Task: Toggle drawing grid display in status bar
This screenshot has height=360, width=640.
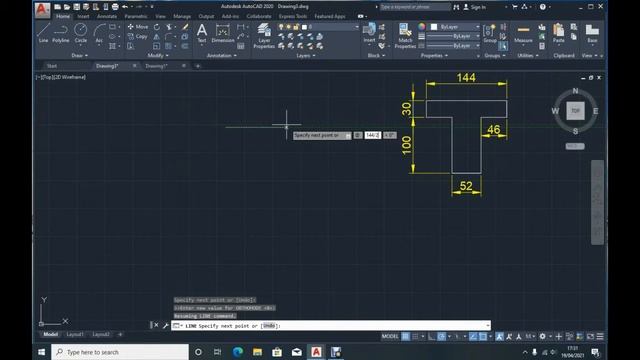Action: (405, 336)
